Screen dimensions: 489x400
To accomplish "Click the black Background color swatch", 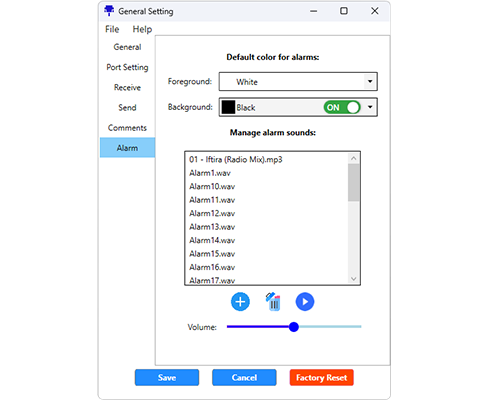I will [x=228, y=107].
